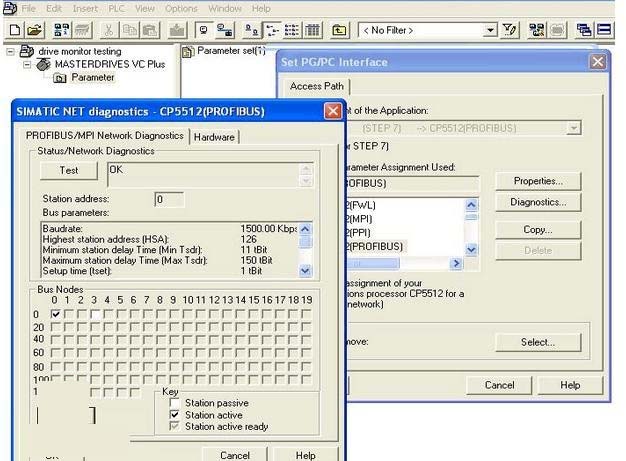Click the Accessible Nodes toolbar icon
Image resolution: width=626 pixels, height=461 pixels.
pos(61,30)
